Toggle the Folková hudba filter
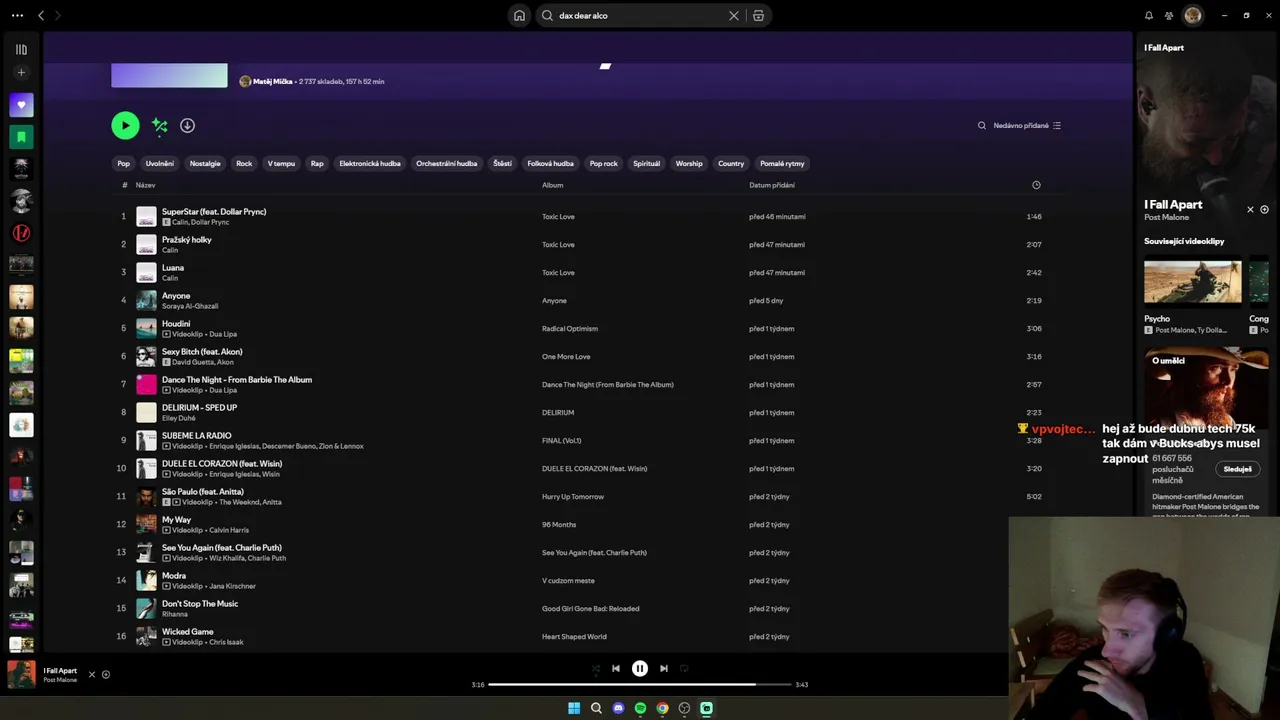The width and height of the screenshot is (1280, 720). pos(551,164)
